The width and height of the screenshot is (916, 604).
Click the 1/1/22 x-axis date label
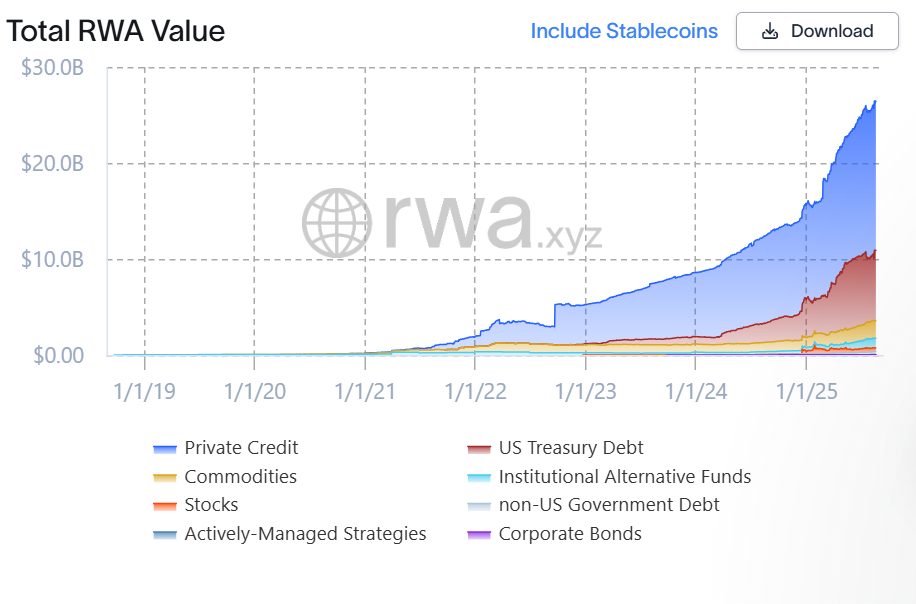[475, 391]
